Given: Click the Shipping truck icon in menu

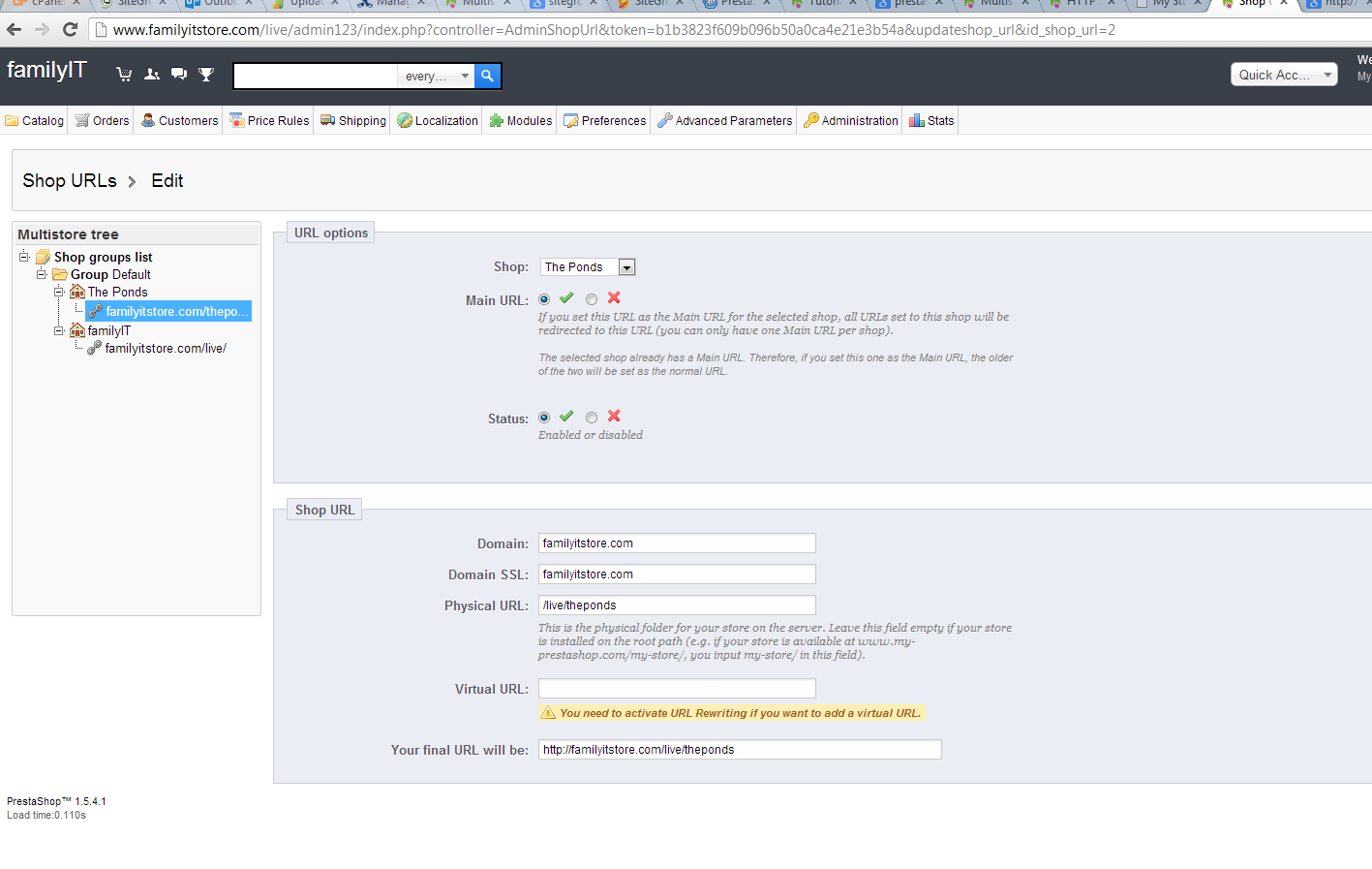Looking at the screenshot, I should pos(328,121).
